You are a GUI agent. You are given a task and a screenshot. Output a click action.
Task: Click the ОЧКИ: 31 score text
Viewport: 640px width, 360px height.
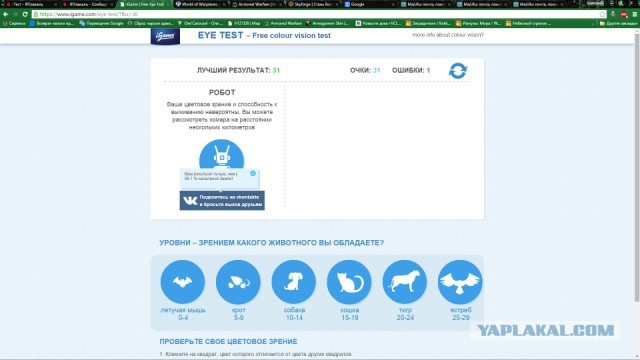[365, 70]
